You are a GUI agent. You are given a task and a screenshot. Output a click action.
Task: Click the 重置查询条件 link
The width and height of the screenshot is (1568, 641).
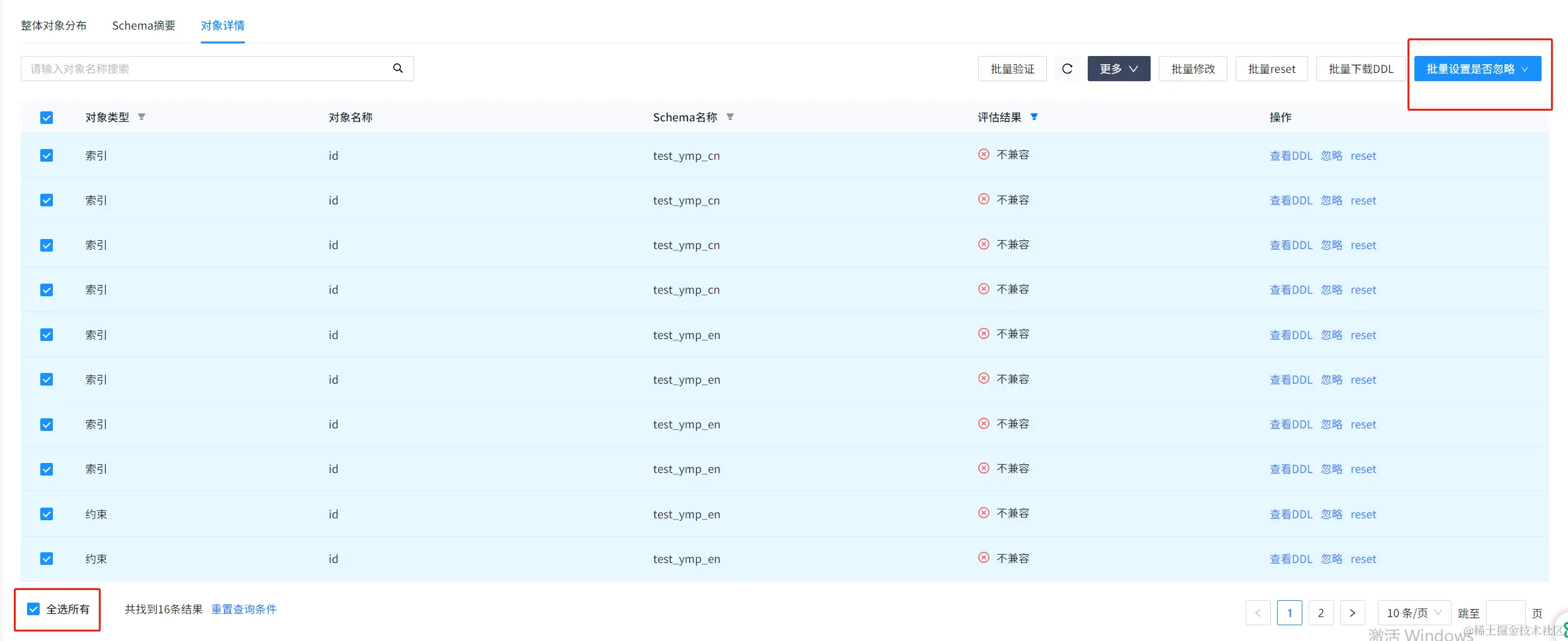click(244, 609)
